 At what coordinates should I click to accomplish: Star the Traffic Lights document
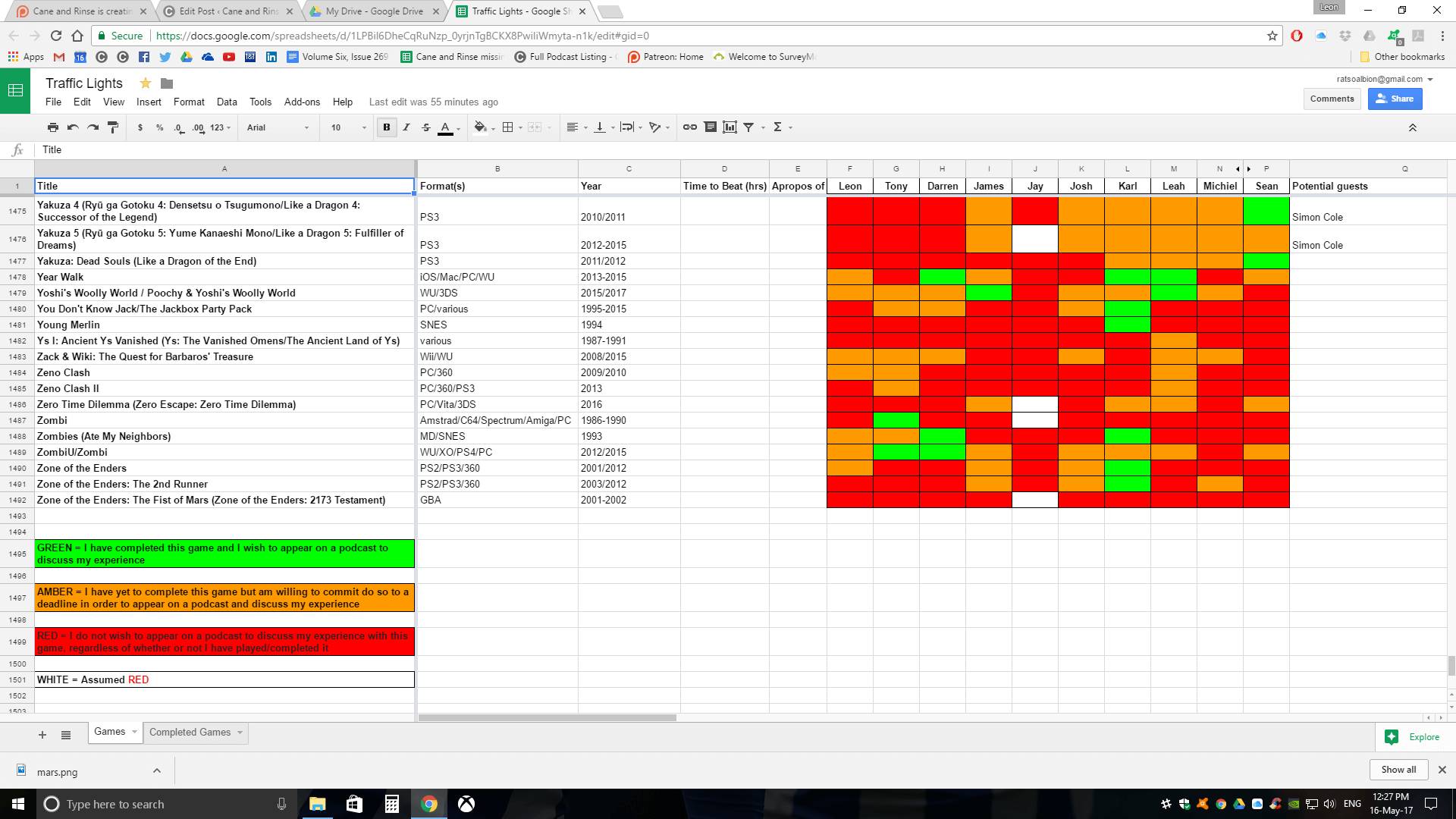pos(146,83)
